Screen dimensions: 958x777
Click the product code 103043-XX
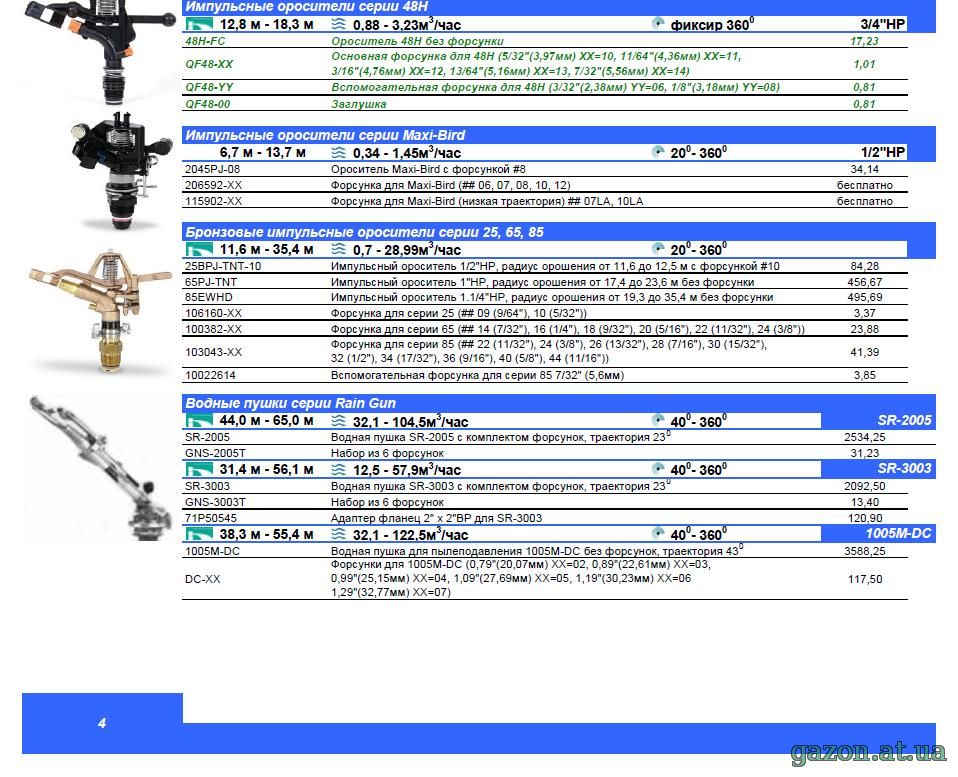tap(213, 352)
